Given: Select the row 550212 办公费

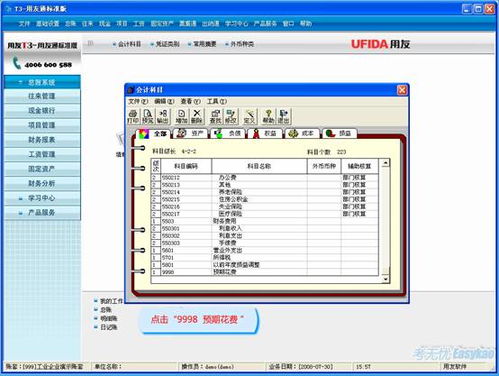Looking at the screenshot, I should (265, 177).
